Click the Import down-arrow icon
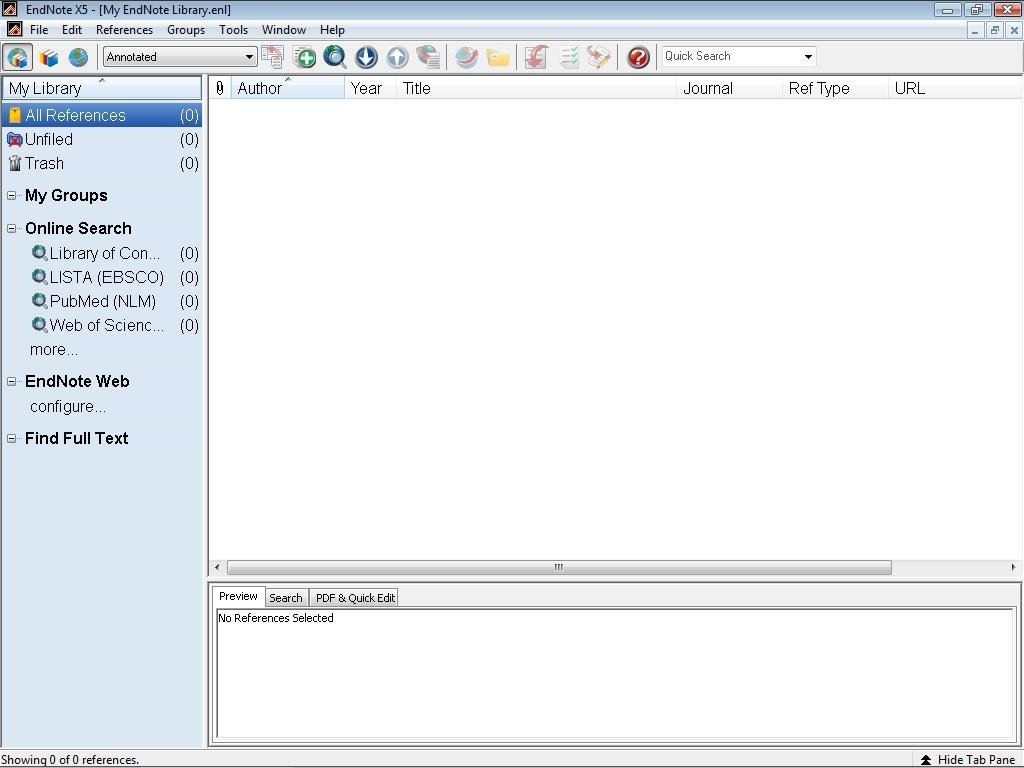The image size is (1024, 768). point(366,57)
